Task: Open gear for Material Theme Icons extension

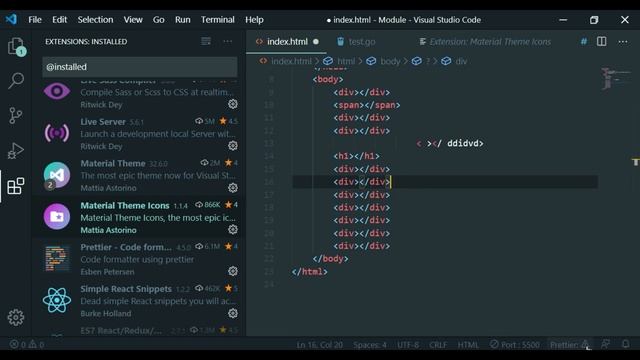Action: coord(233,229)
